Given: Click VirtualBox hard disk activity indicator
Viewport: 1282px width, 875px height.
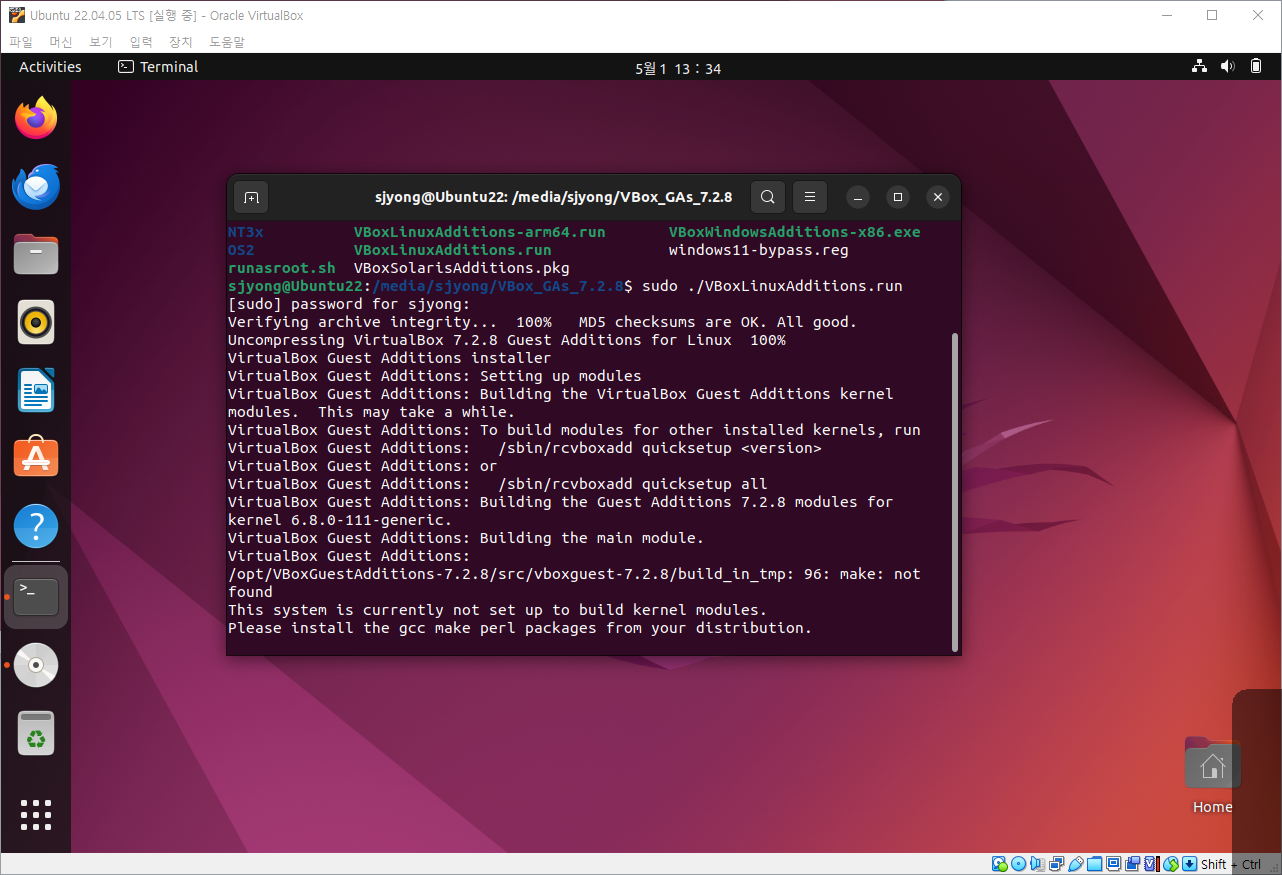Looking at the screenshot, I should (x=999, y=864).
